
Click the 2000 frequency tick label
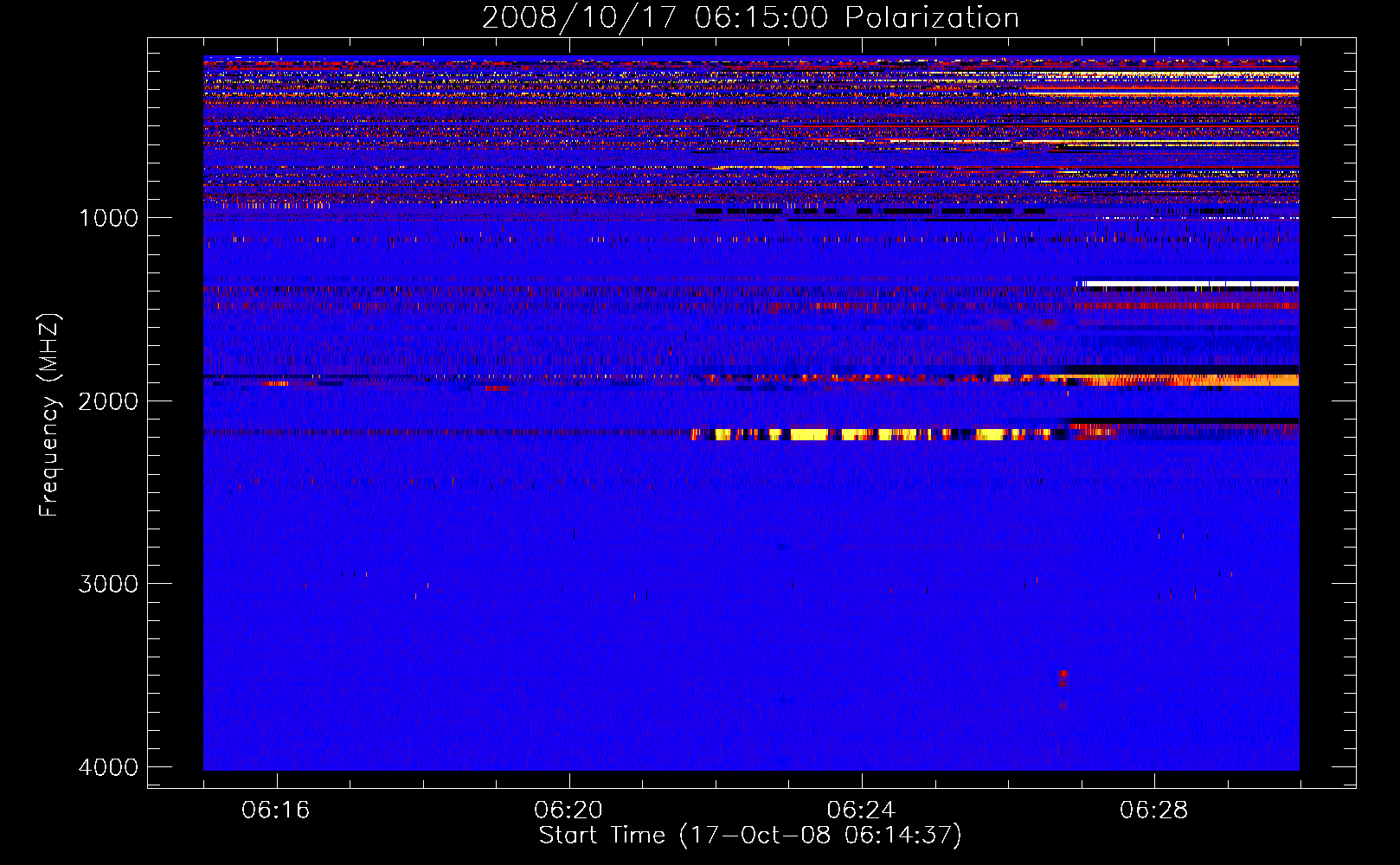point(108,401)
